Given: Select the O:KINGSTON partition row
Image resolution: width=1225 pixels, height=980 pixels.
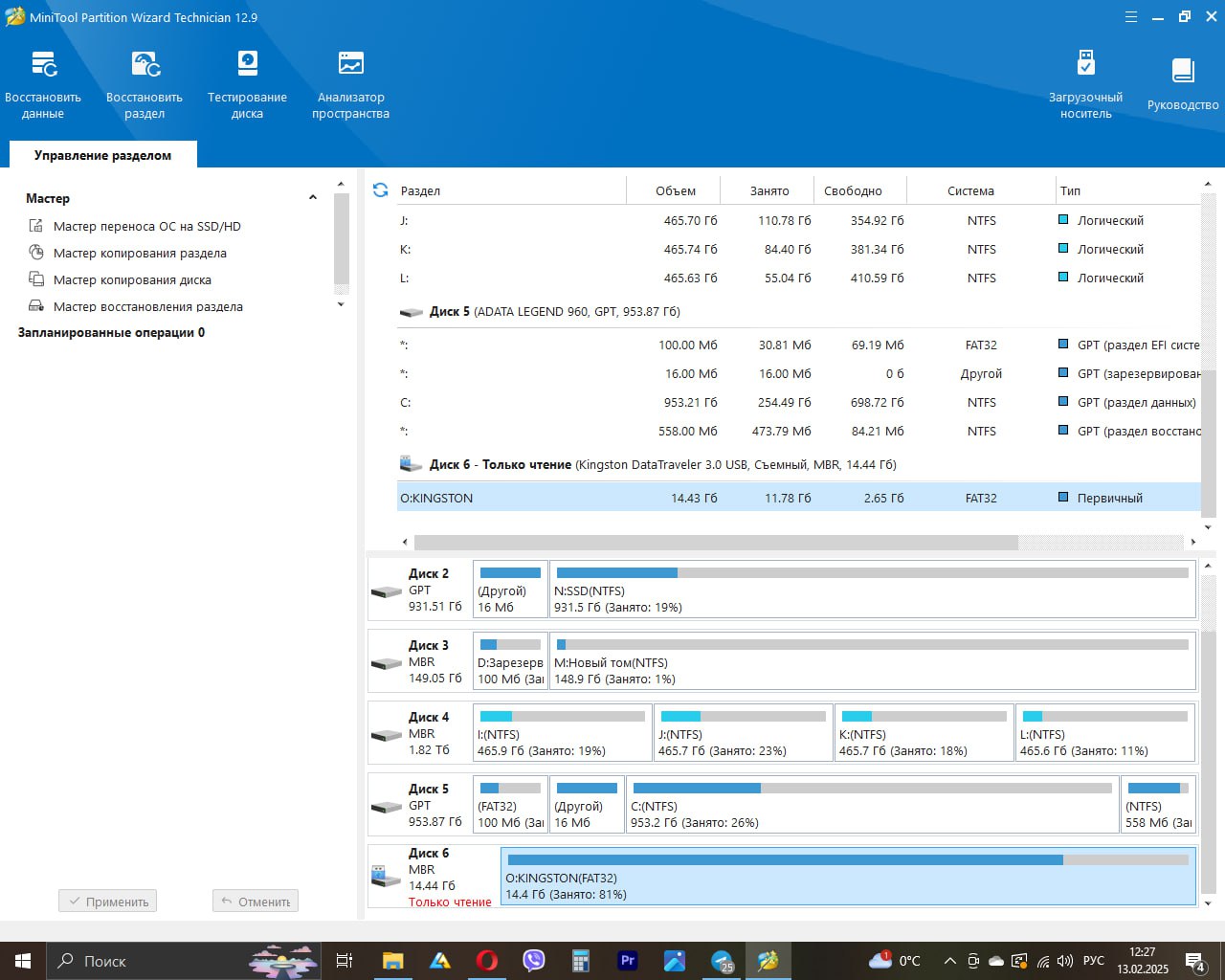Looking at the screenshot, I should [x=798, y=498].
